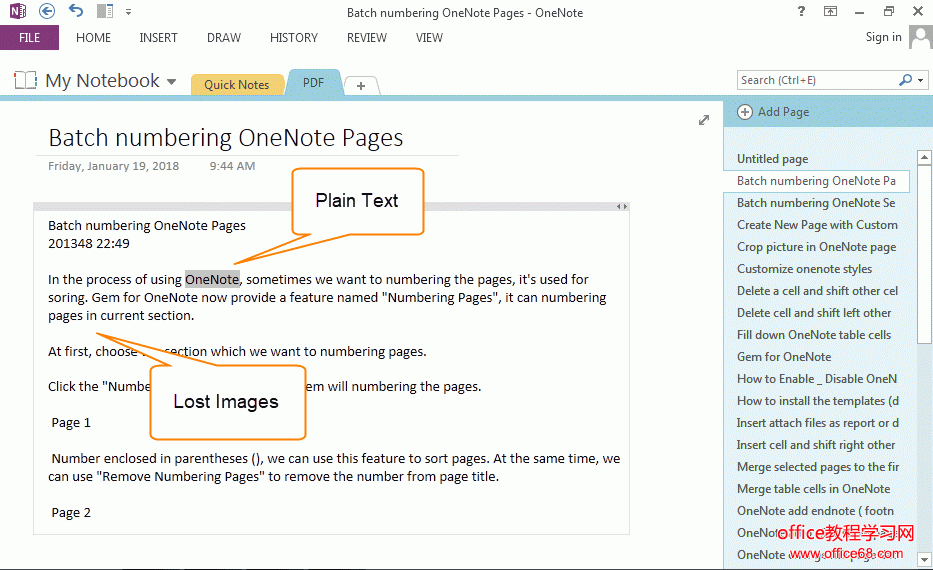
Task: Click the Back navigation arrow icon
Action: tap(47, 12)
